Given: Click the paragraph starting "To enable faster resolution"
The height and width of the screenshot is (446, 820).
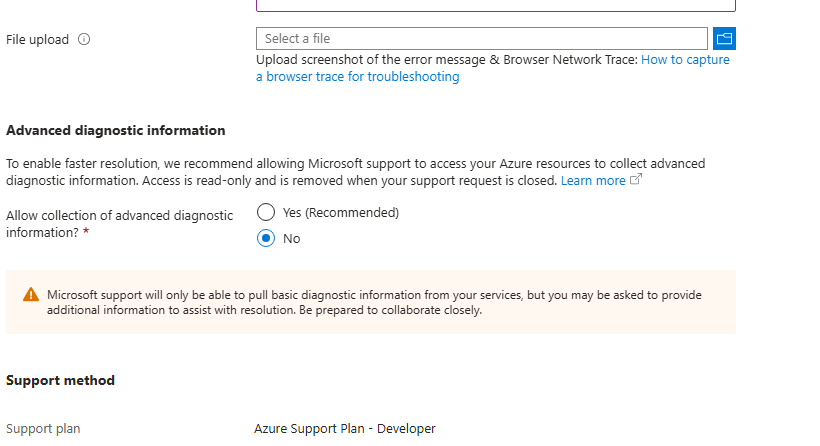Looking at the screenshot, I should coord(355,171).
